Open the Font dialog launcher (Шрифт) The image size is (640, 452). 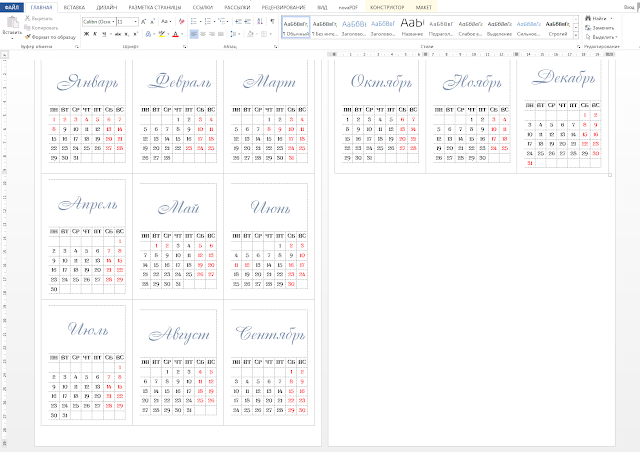tap(184, 47)
